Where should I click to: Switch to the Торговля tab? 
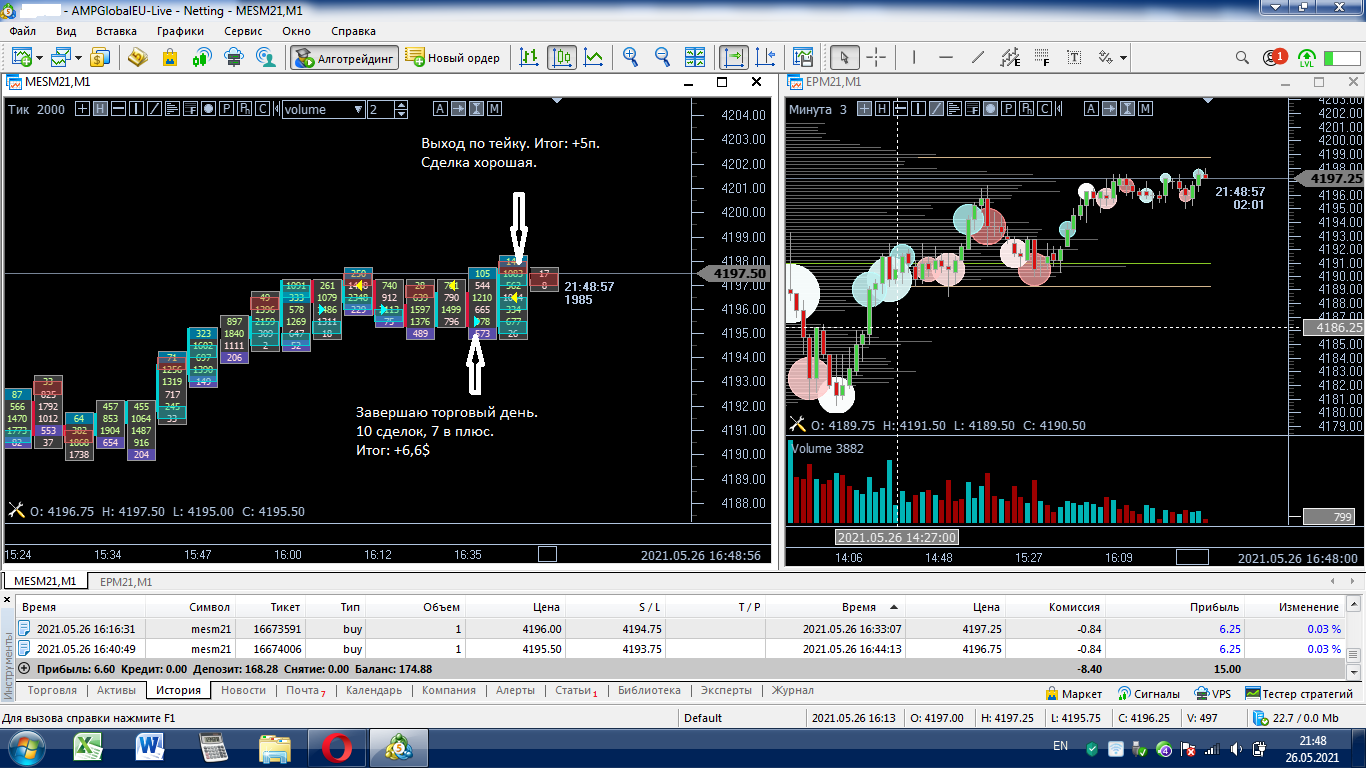point(52,691)
